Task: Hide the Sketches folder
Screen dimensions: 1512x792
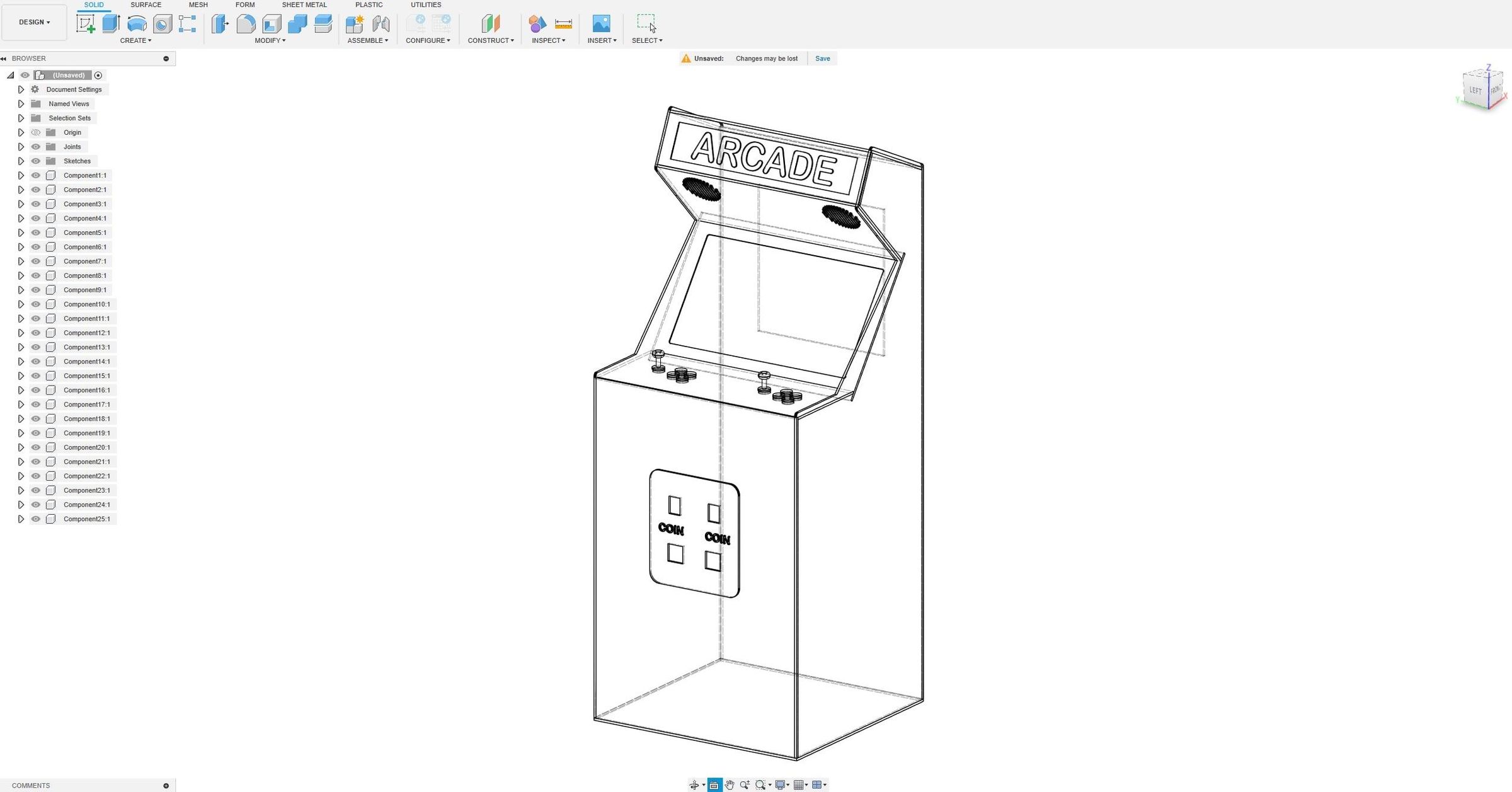Action: 36,161
